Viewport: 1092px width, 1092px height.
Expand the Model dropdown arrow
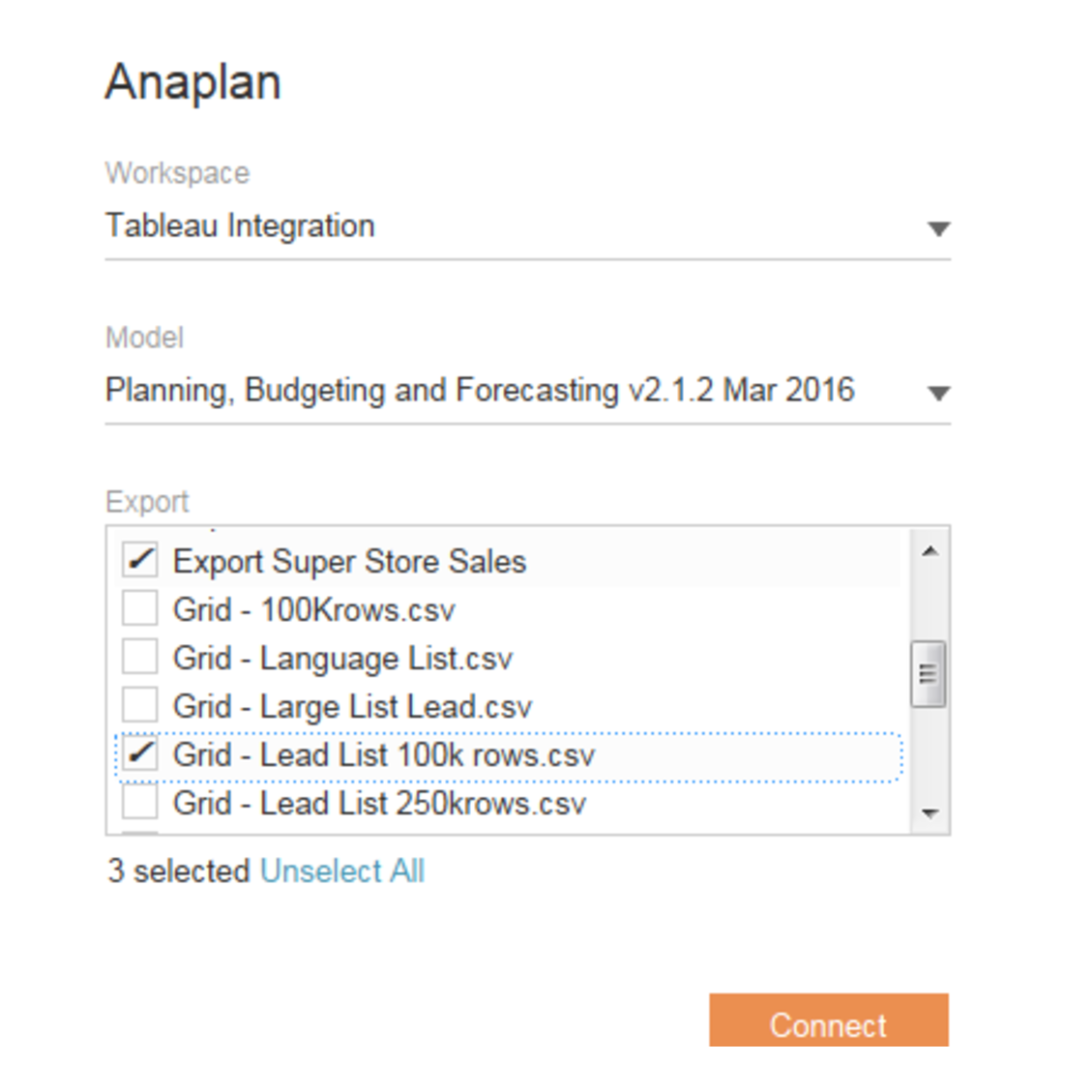[937, 394]
